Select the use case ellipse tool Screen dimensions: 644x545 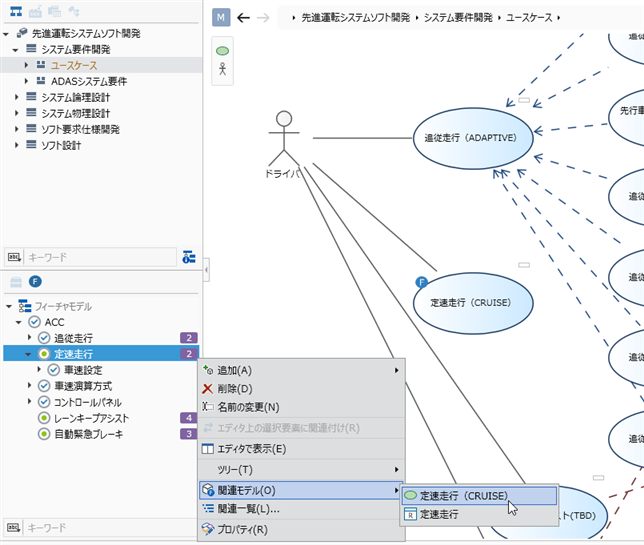click(x=223, y=51)
